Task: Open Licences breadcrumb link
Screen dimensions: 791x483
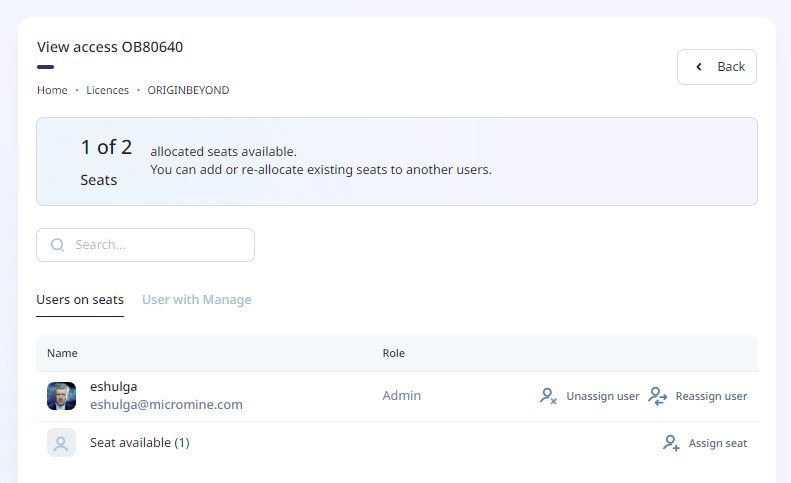Action: [107, 90]
